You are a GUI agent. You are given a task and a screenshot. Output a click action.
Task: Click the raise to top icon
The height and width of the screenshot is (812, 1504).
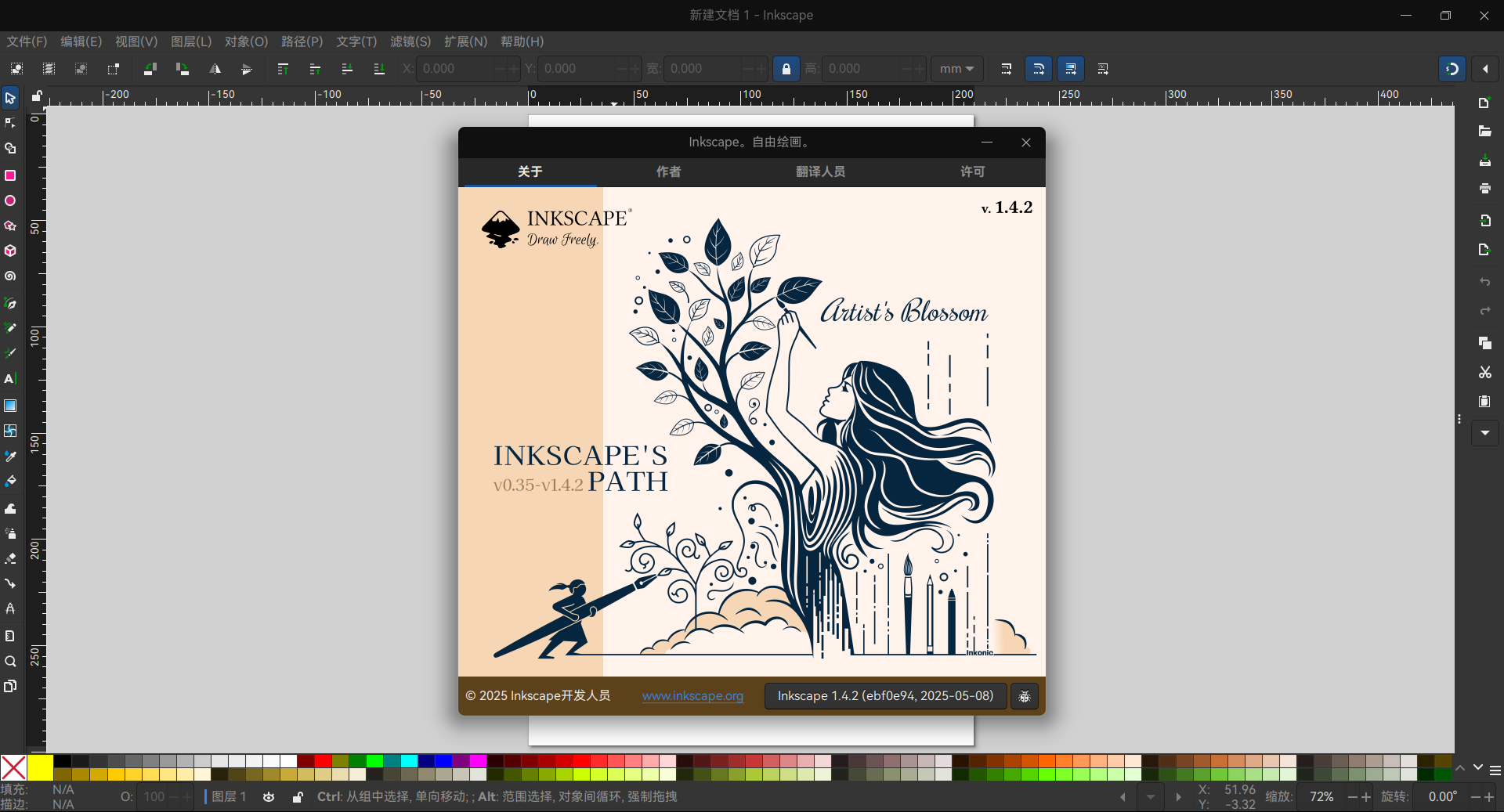(283, 69)
